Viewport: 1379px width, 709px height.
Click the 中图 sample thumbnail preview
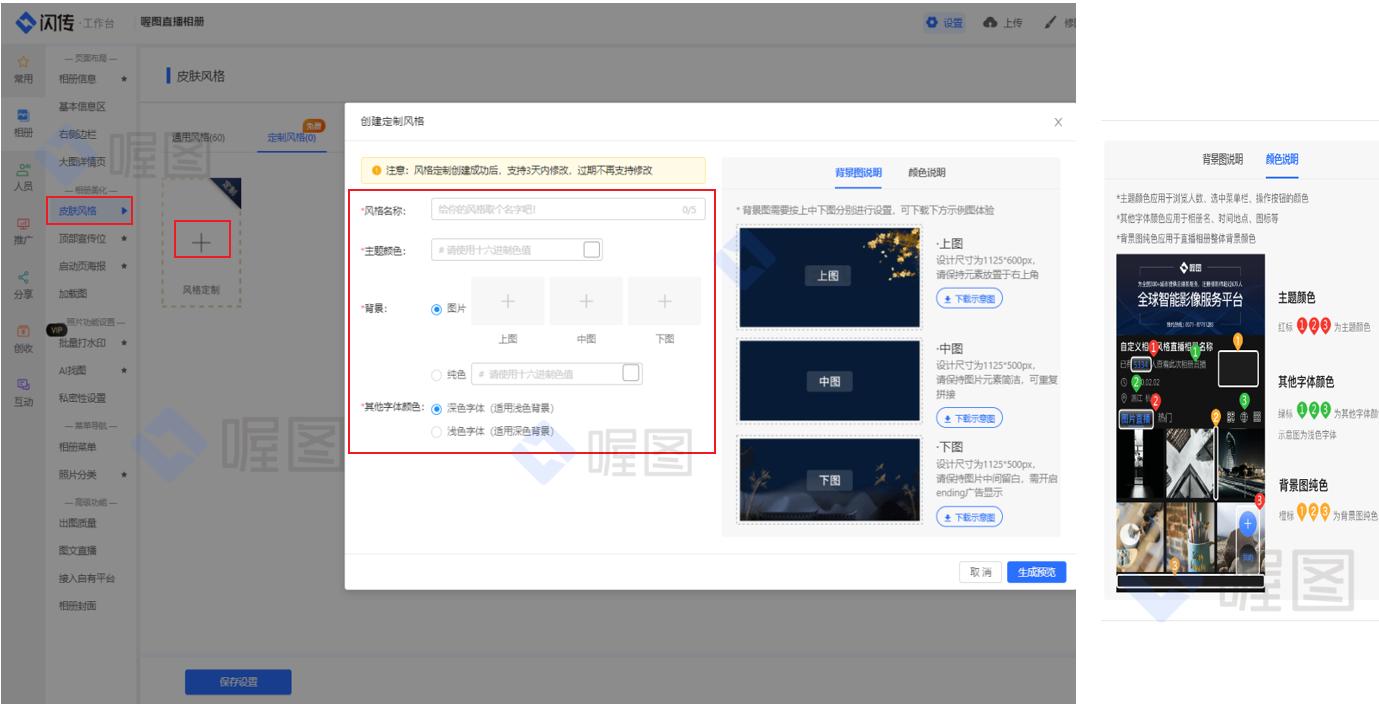click(x=829, y=381)
